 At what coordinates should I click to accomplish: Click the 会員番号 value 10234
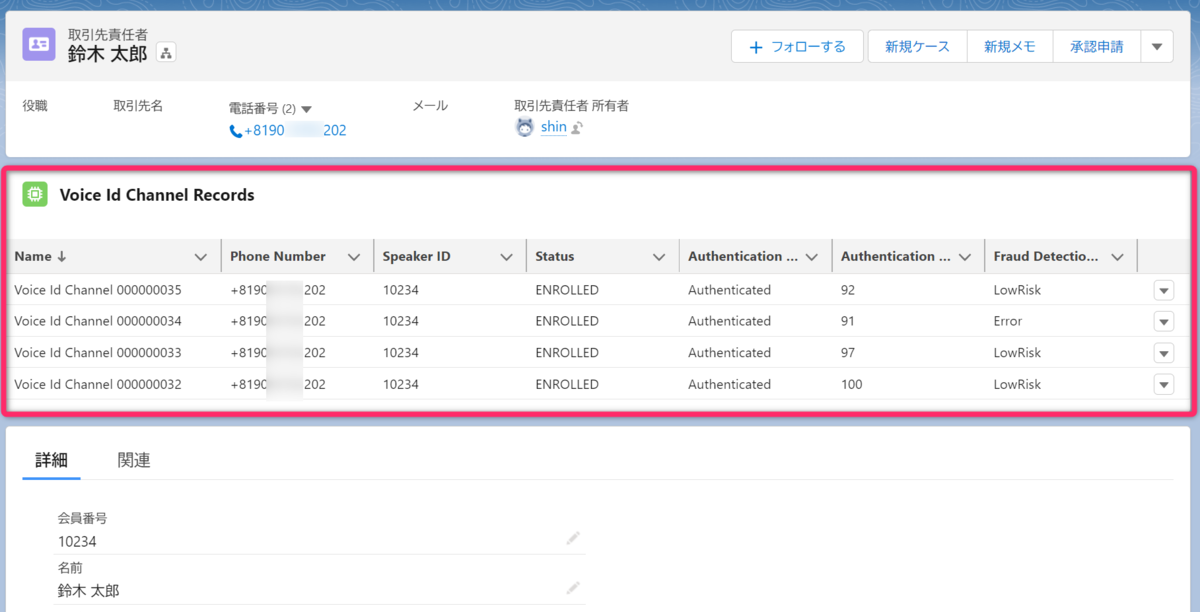[77, 541]
